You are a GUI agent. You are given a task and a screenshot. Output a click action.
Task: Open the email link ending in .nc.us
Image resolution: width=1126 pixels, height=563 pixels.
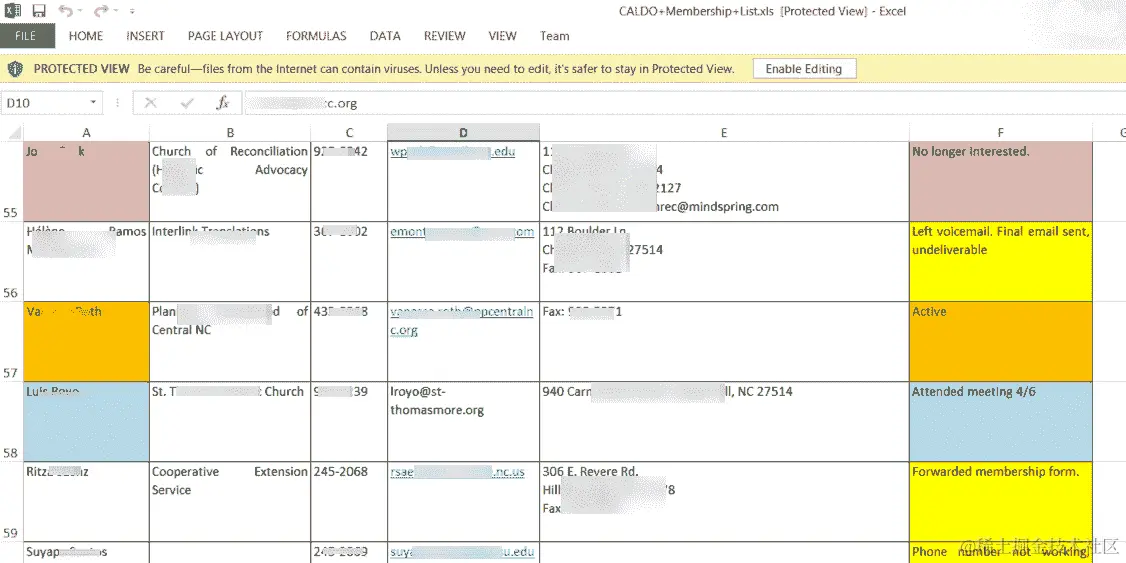pos(457,472)
